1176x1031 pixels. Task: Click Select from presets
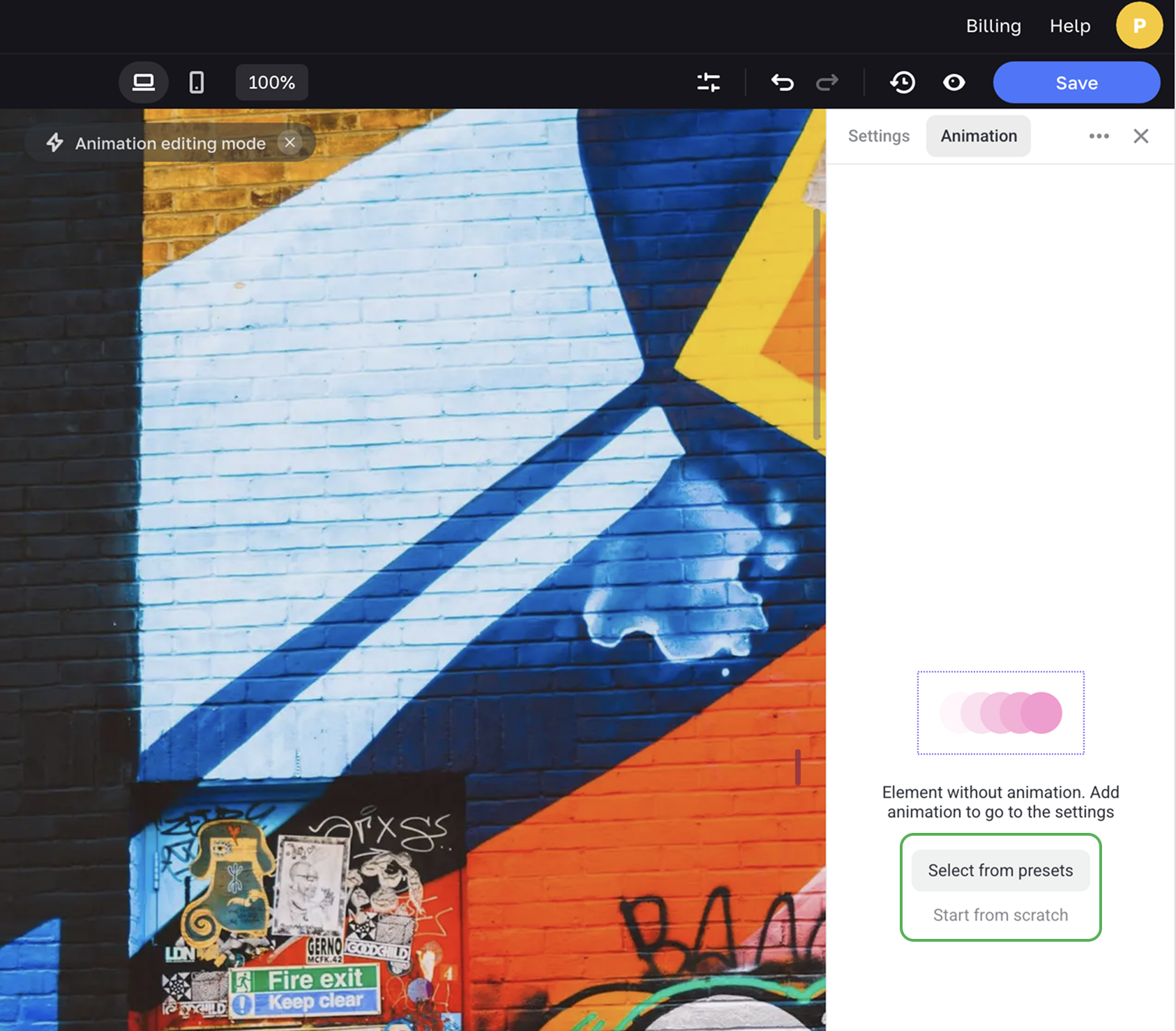[1000, 871]
